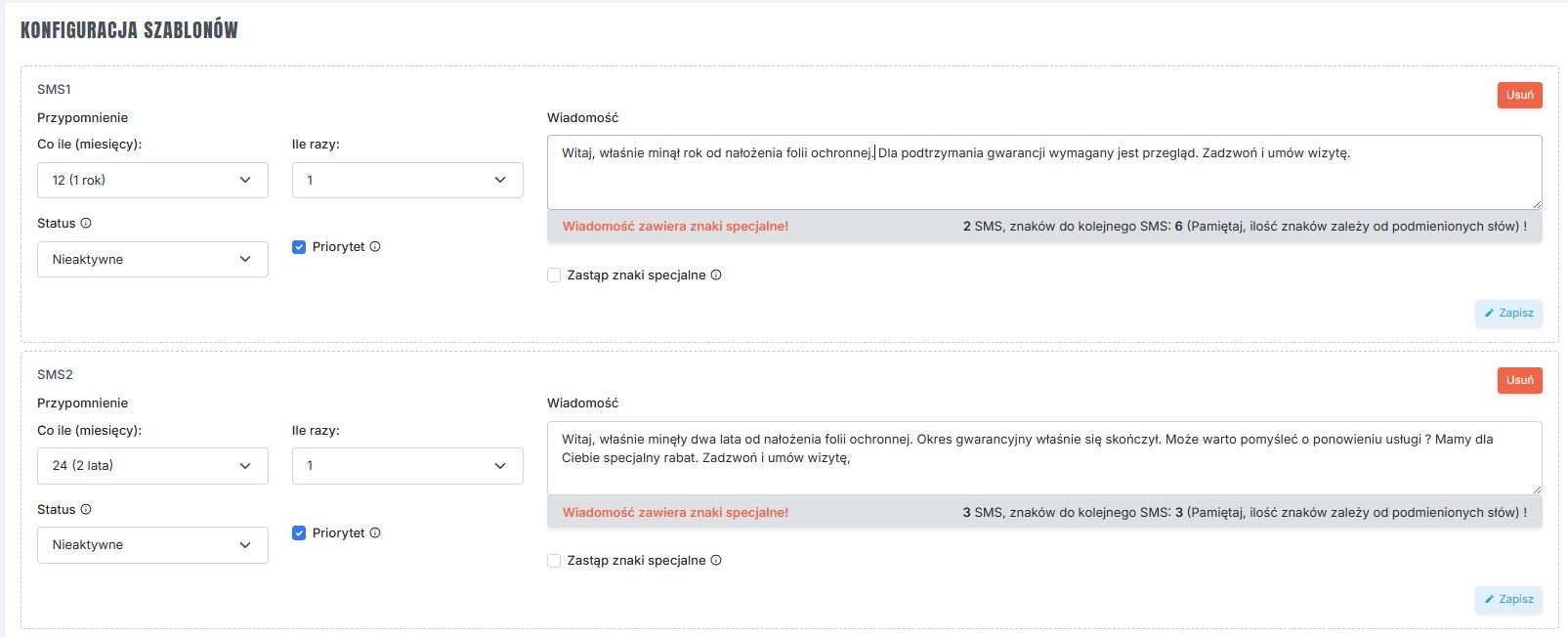Click the info icon beside SMS1 Priorytet

click(375, 247)
